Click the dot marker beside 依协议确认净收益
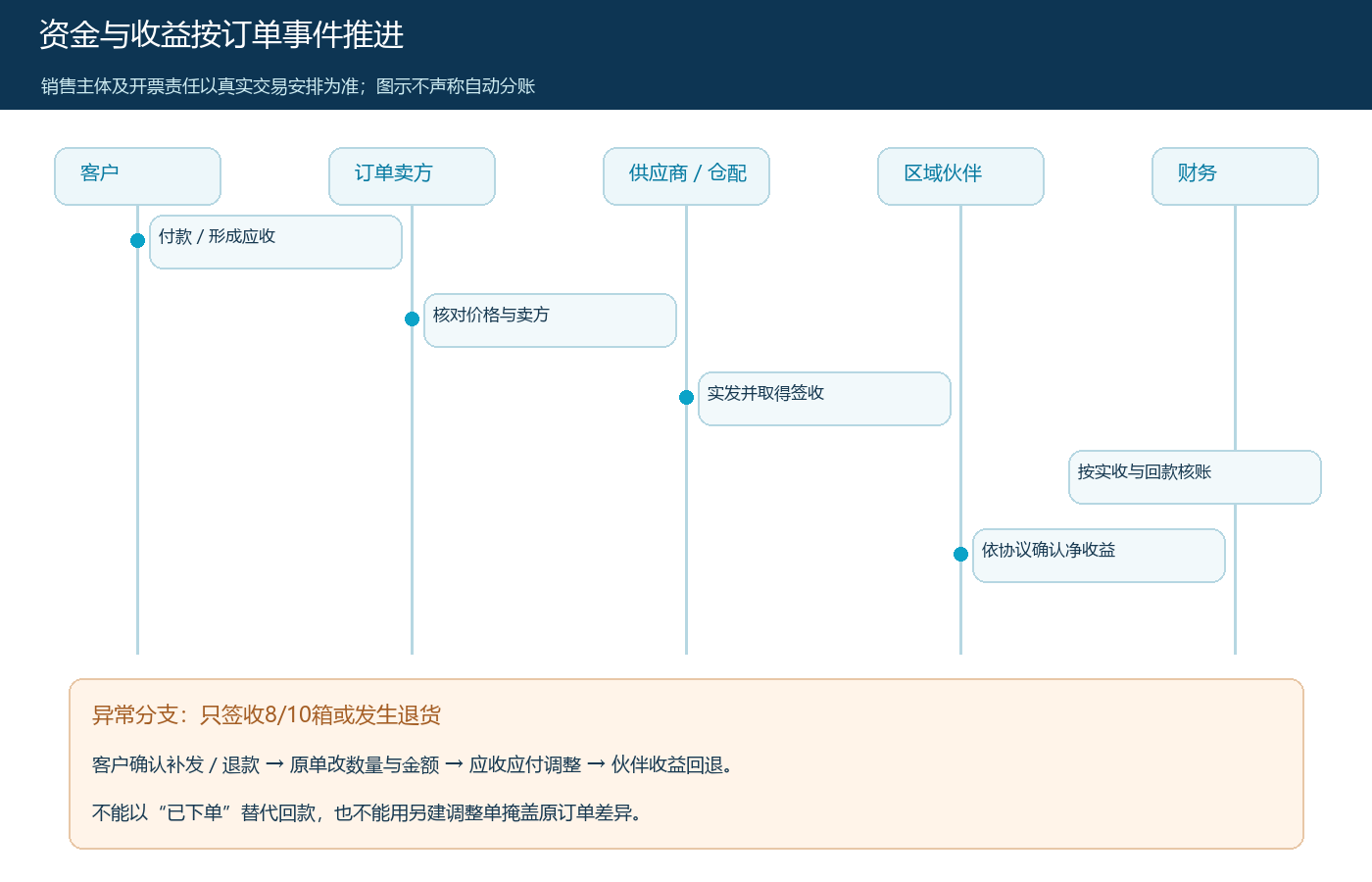The image size is (1372, 882). tap(960, 554)
